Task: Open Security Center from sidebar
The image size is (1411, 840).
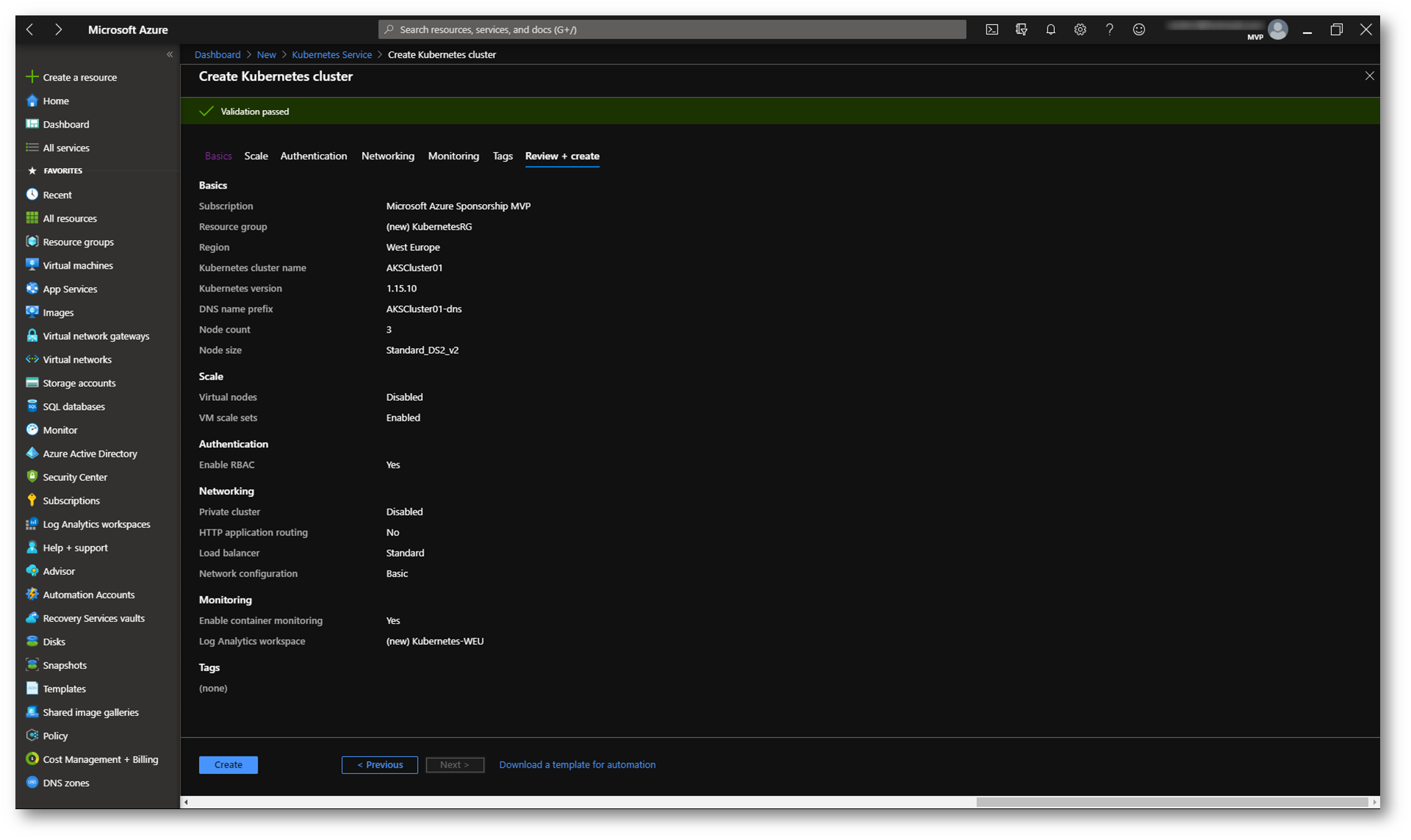Action: point(74,477)
